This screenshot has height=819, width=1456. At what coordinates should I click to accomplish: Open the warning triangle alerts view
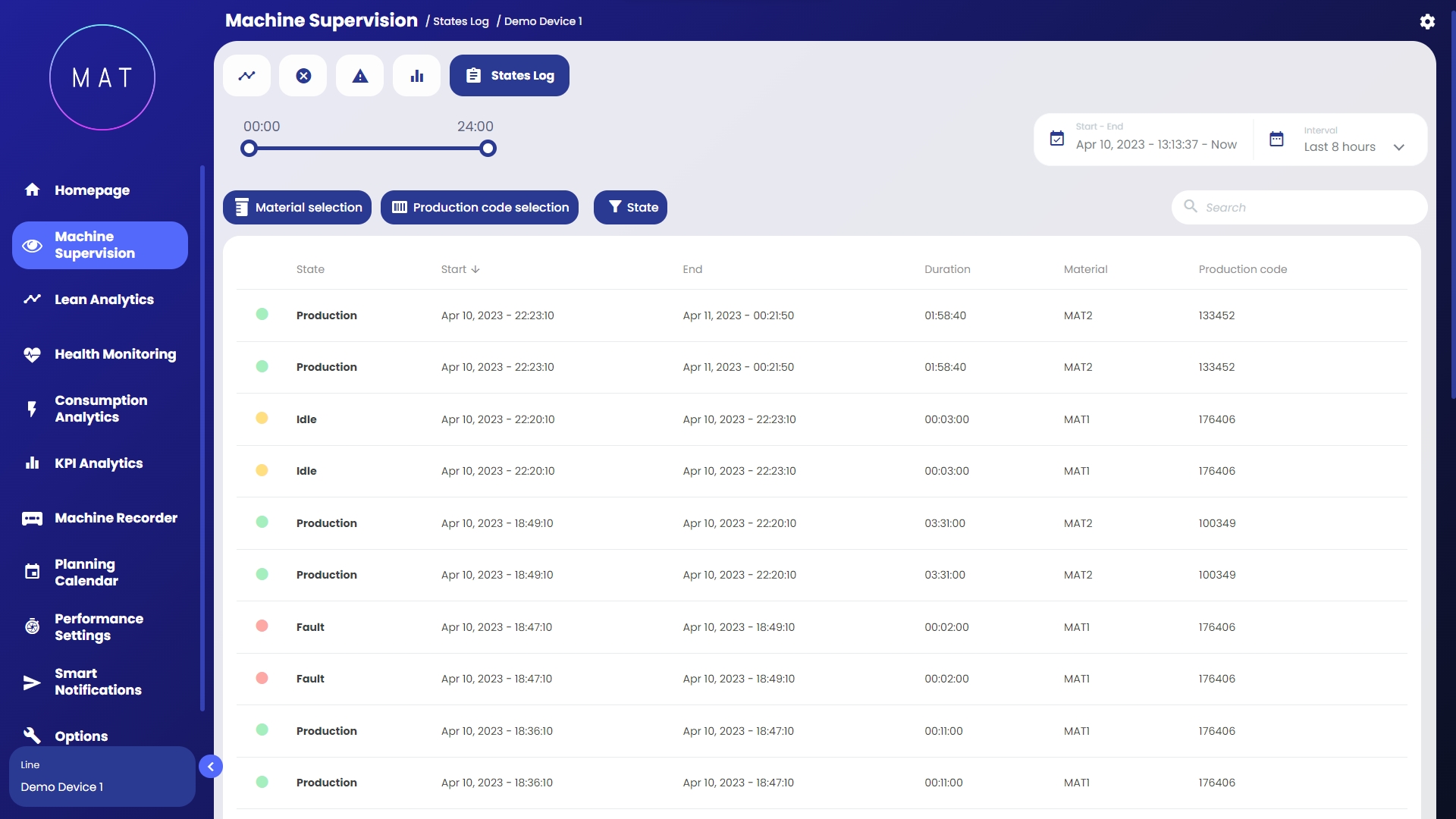pos(360,76)
